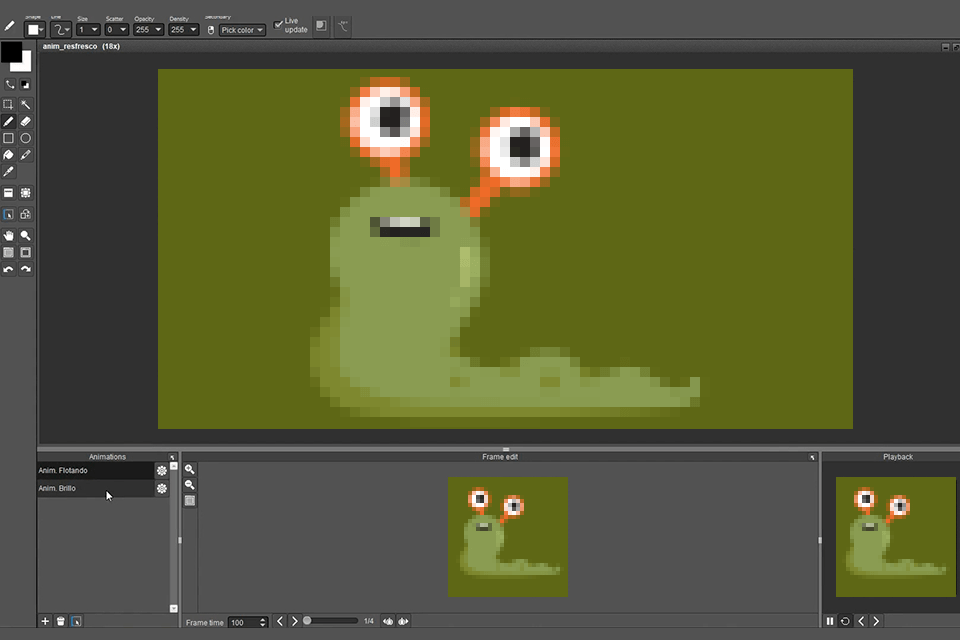Toggle the Live update checkbox
960x640 pixels.
click(x=278, y=25)
